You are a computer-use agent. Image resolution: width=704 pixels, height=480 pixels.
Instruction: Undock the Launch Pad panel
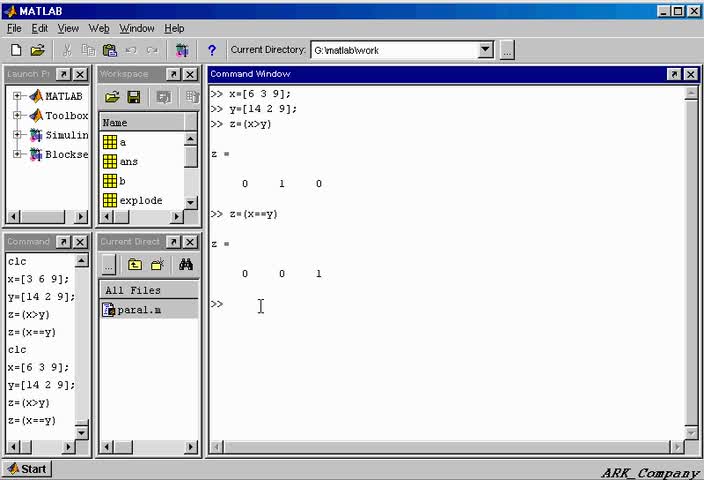63,74
